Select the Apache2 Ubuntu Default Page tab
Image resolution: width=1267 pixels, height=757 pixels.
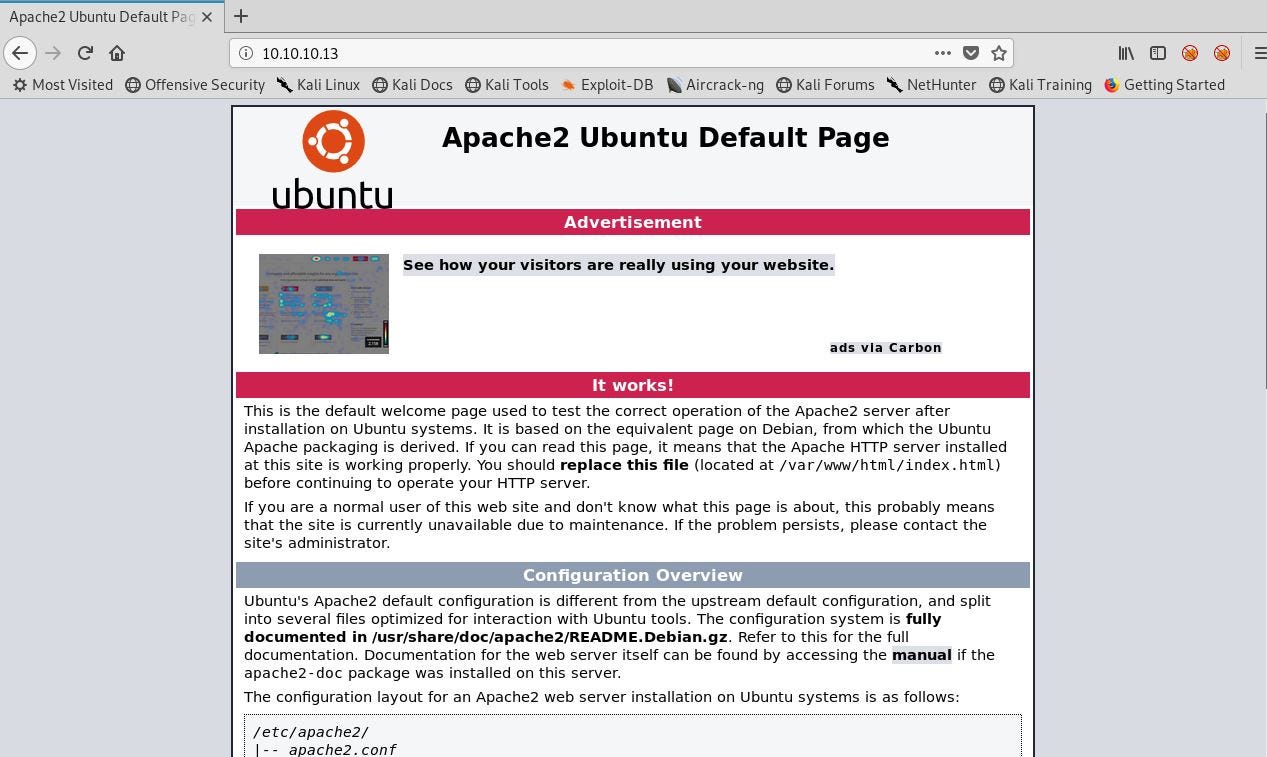click(101, 17)
